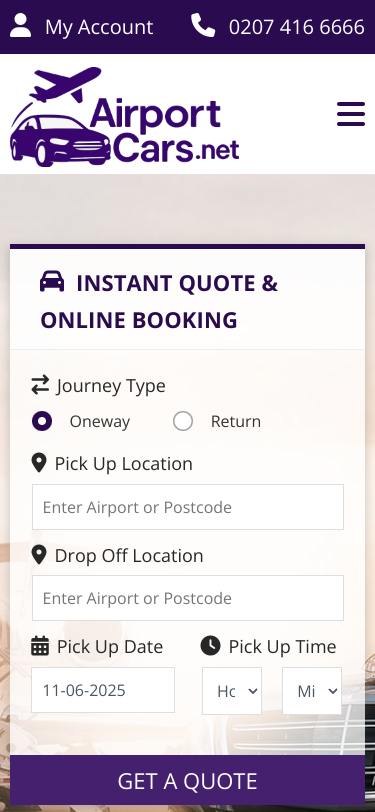Select the Return journey radio button
Image resolution: width=375 pixels, height=812 pixels.
point(183,421)
